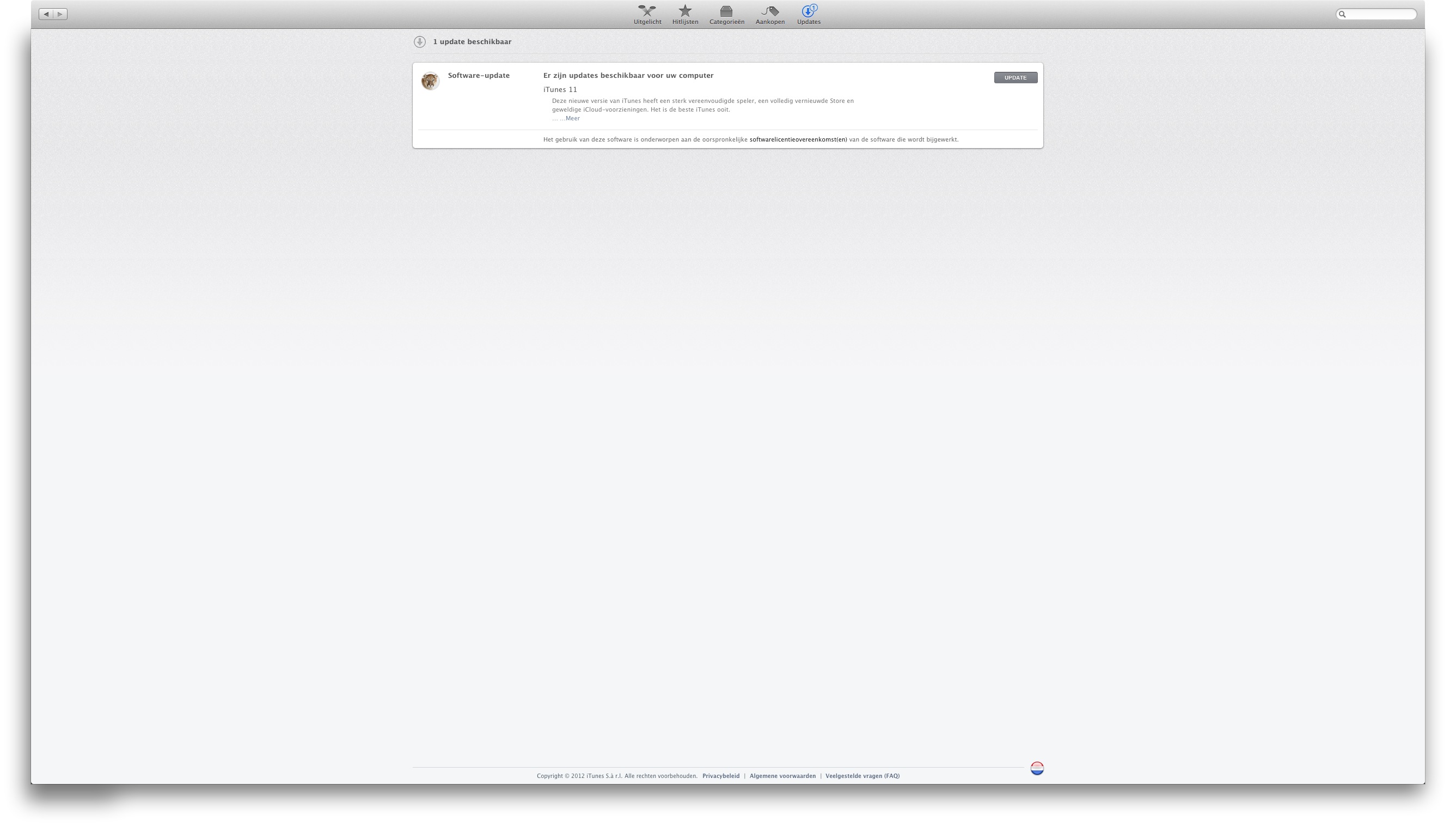This screenshot has height=827, width=1456.
Task: Click the download arrow beside '1 update beschikbaar'
Action: 420,42
